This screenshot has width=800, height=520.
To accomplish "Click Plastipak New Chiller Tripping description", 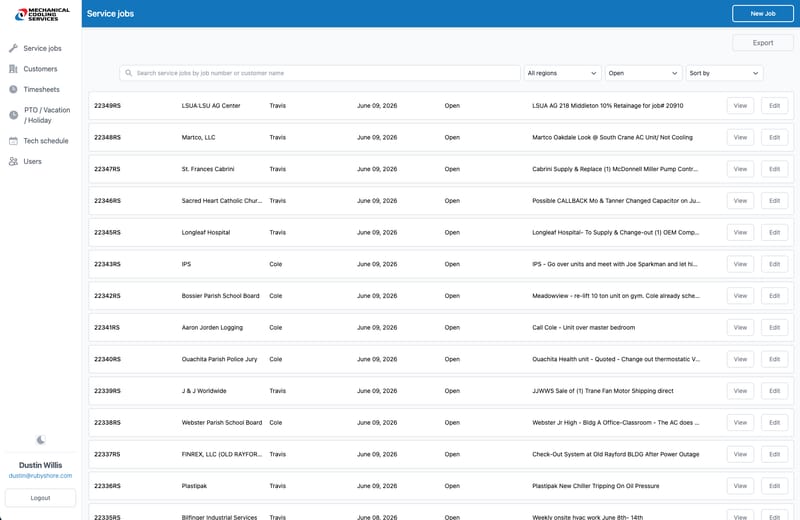I will [x=595, y=485].
